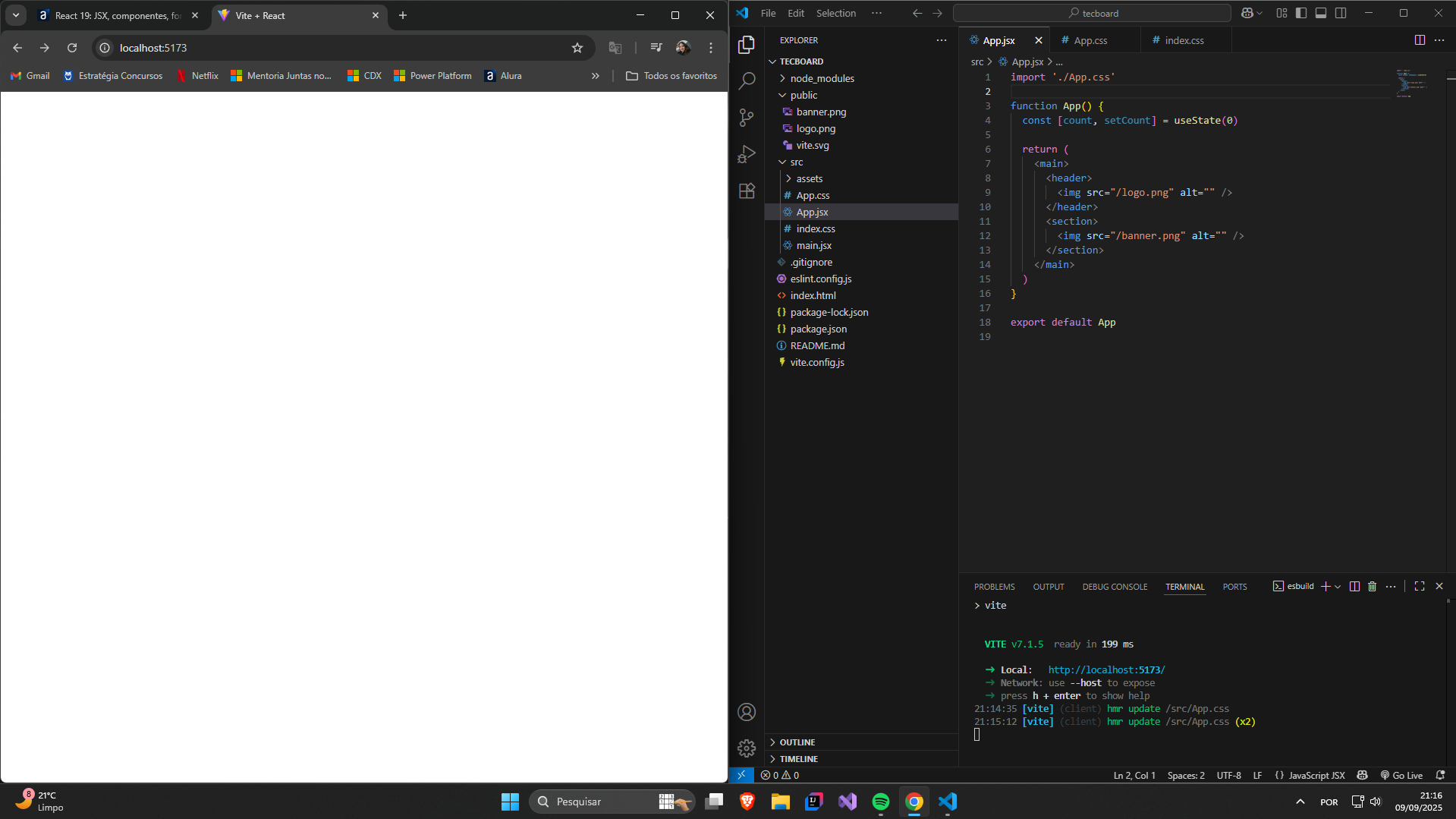Screen dimensions: 1456x819
Task: Open Chrome profile avatar
Action: coord(683,48)
